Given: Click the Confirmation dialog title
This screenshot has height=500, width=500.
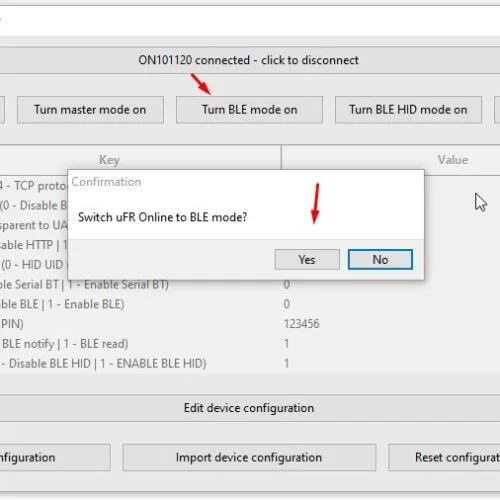Looking at the screenshot, I should [x=106, y=182].
